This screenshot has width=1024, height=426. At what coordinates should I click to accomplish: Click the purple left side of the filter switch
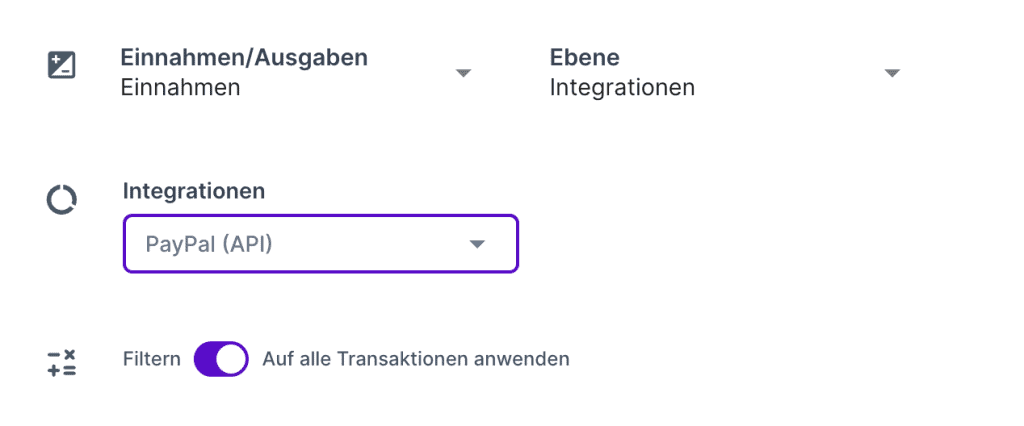click(207, 358)
